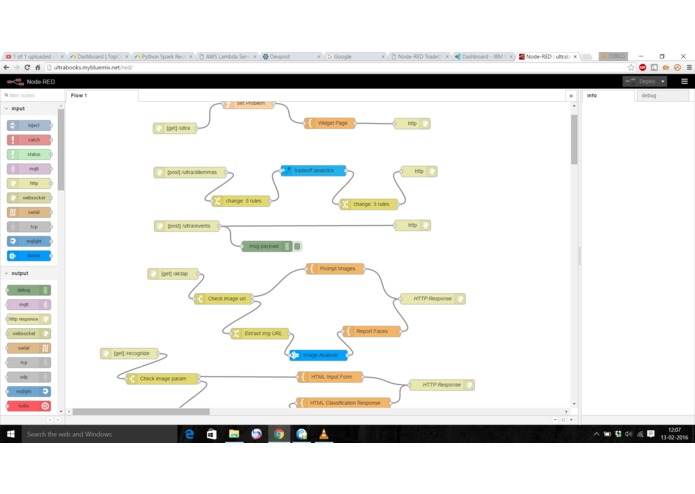Viewport: 695px width, 494px height.
Task: Open the info sidebar tab
Action: [x=608, y=95]
